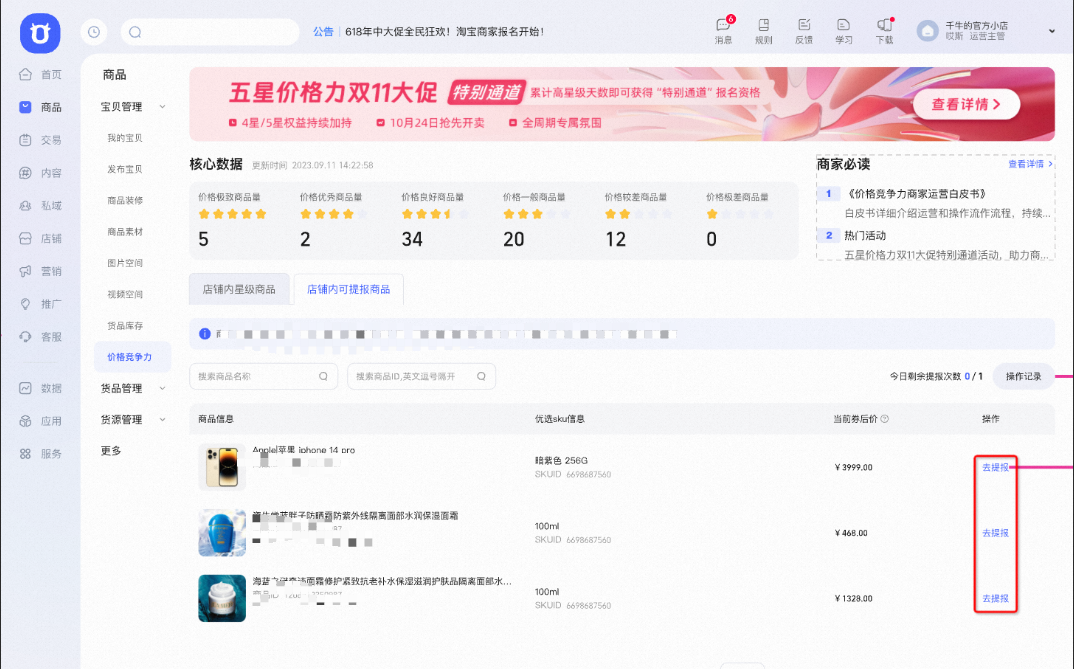
Task: Open the 学习 learning icon
Action: 844,31
